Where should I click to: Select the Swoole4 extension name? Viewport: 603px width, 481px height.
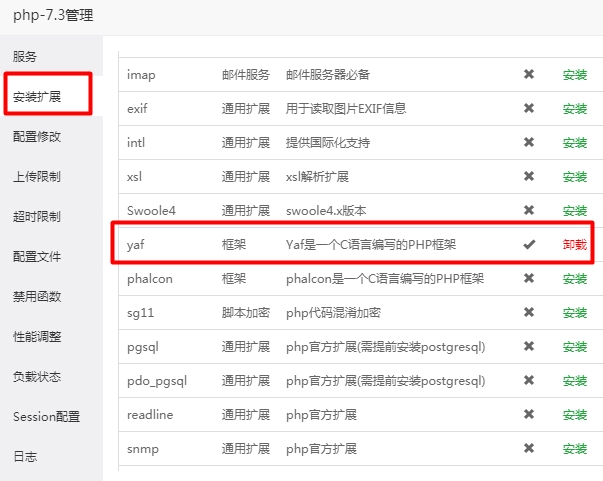[151, 211]
